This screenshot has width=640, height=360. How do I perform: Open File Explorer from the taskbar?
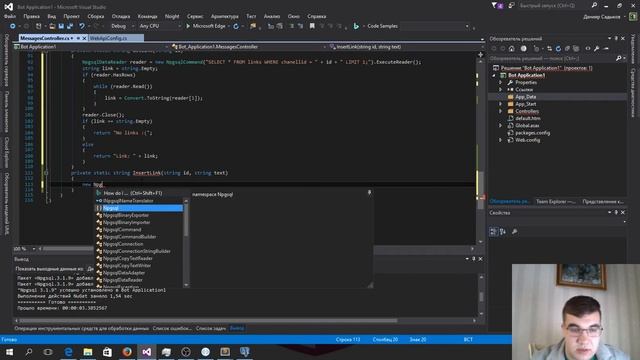(88, 352)
